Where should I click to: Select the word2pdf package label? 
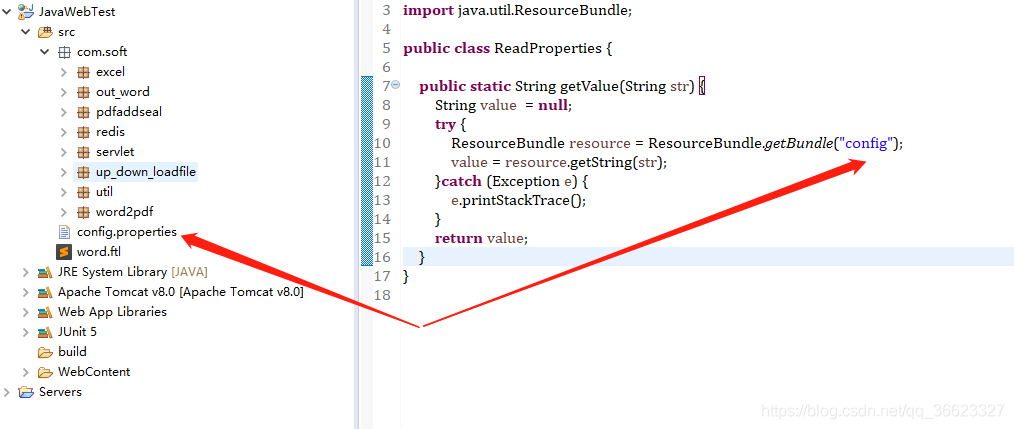click(x=125, y=212)
